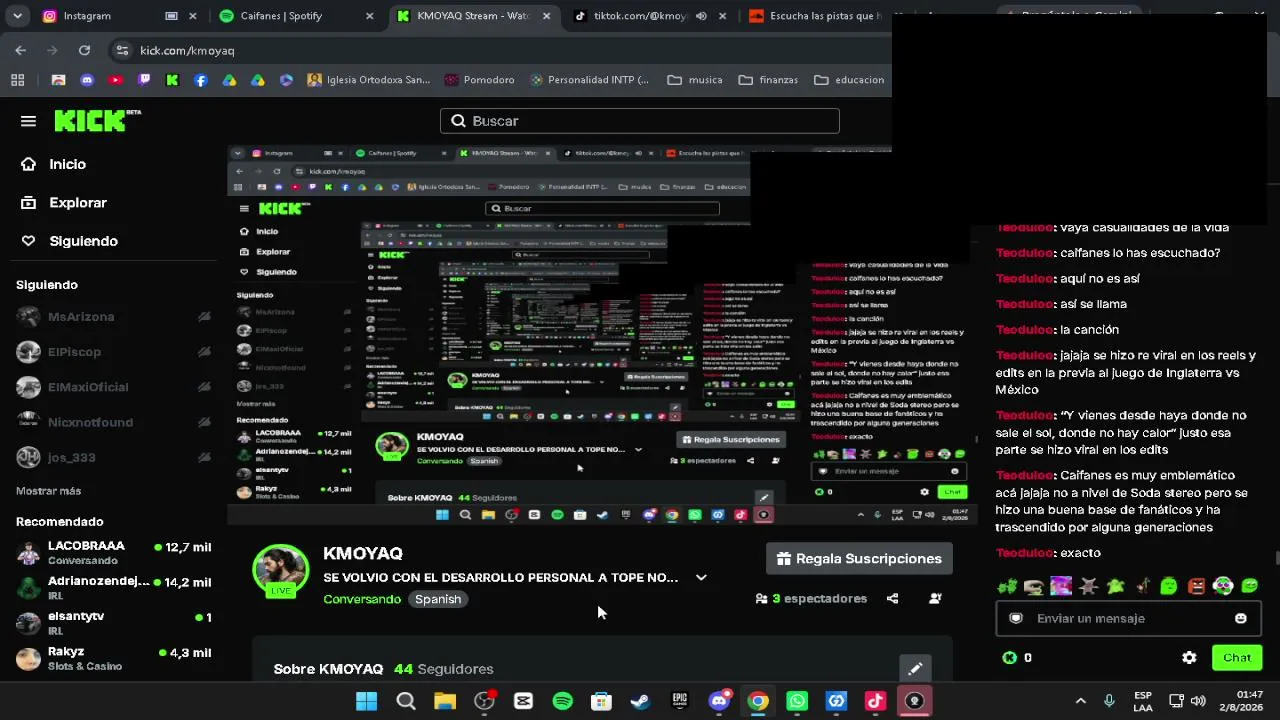Screen dimensions: 1280x720
Task: Open the Discord bookmark icon
Action: [87, 80]
